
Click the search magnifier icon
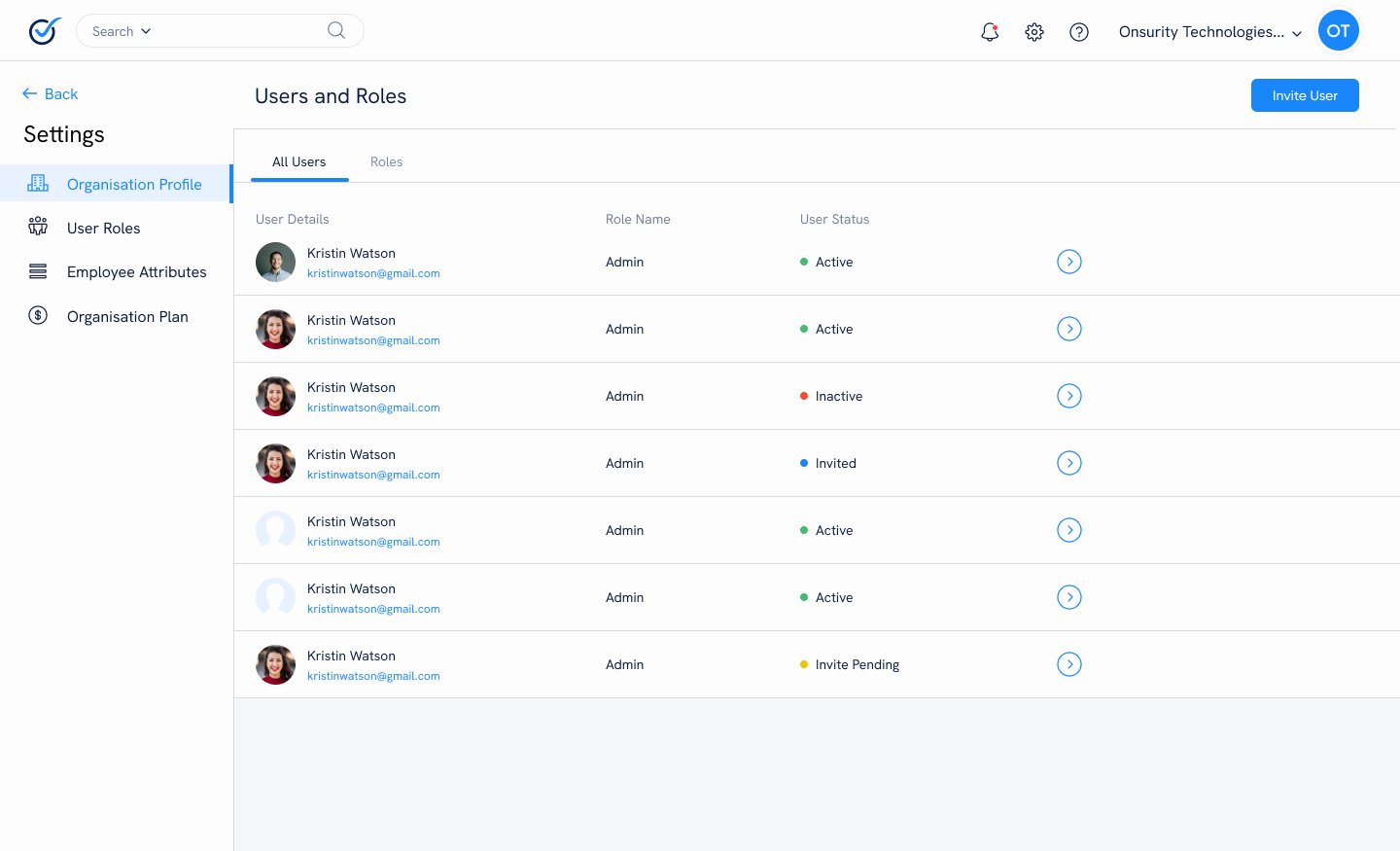pos(335,30)
